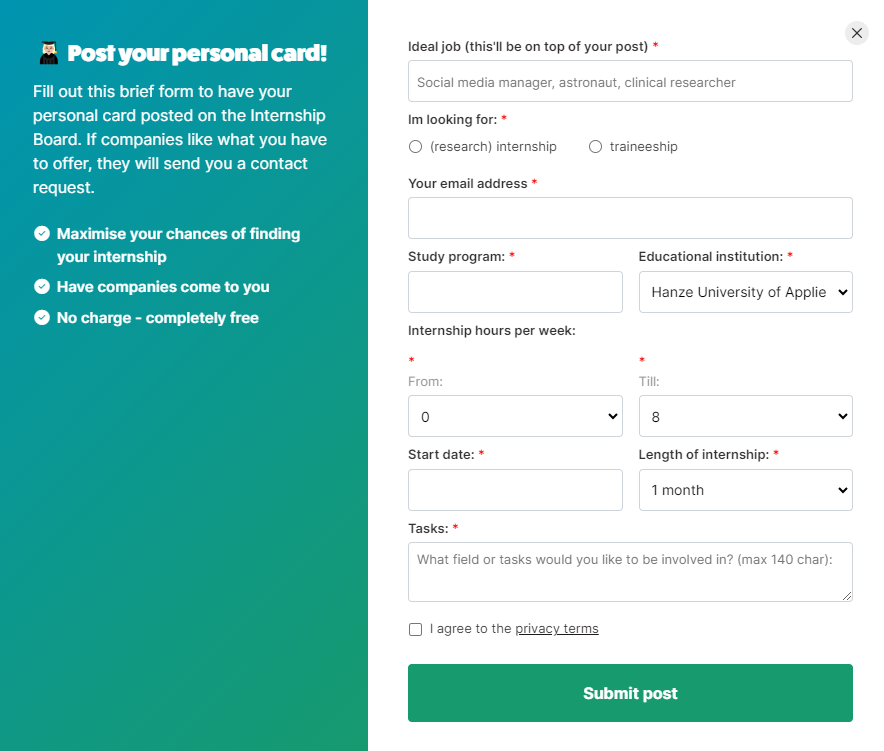
Task: Open the Educational institution dropdown
Action: click(x=745, y=292)
